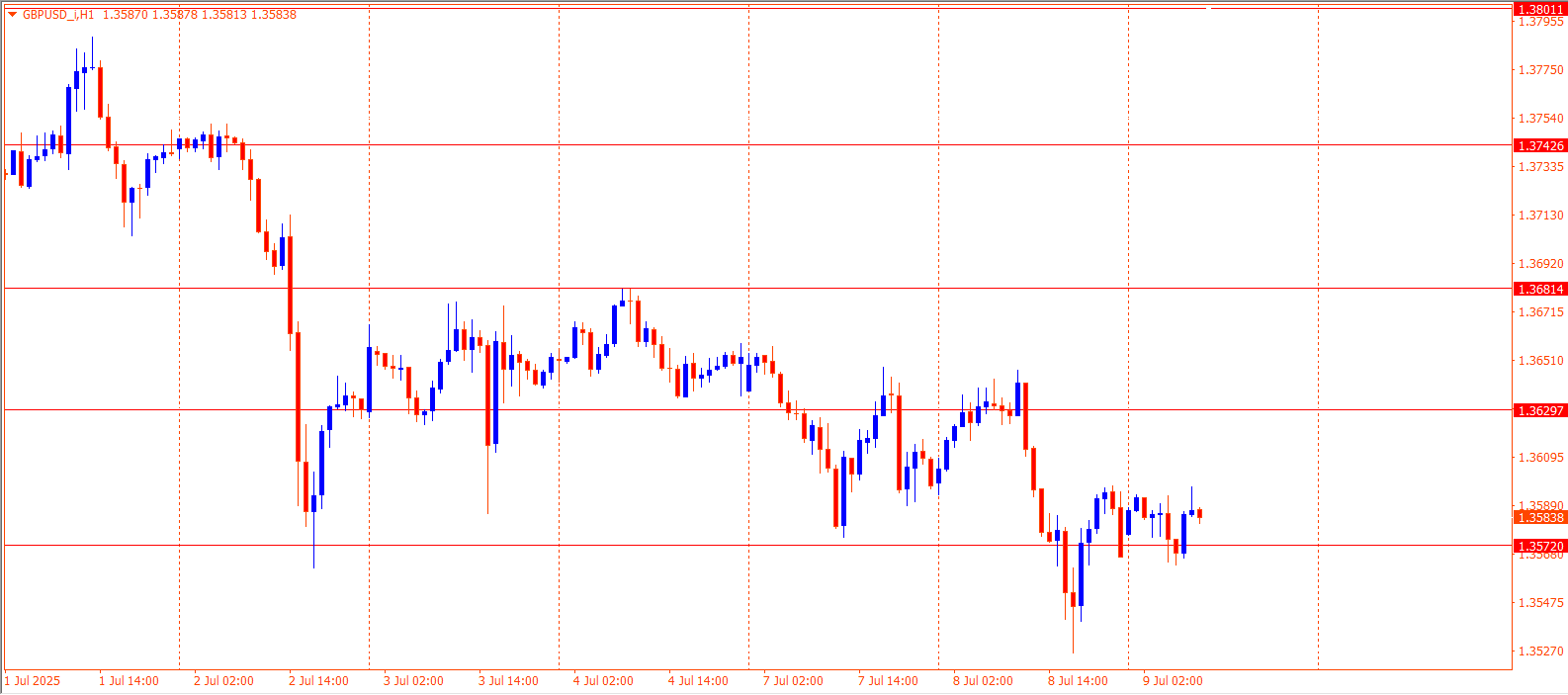
Task: Click the 7 Jul 02:00 time label
Action: pyautogui.click(x=793, y=681)
